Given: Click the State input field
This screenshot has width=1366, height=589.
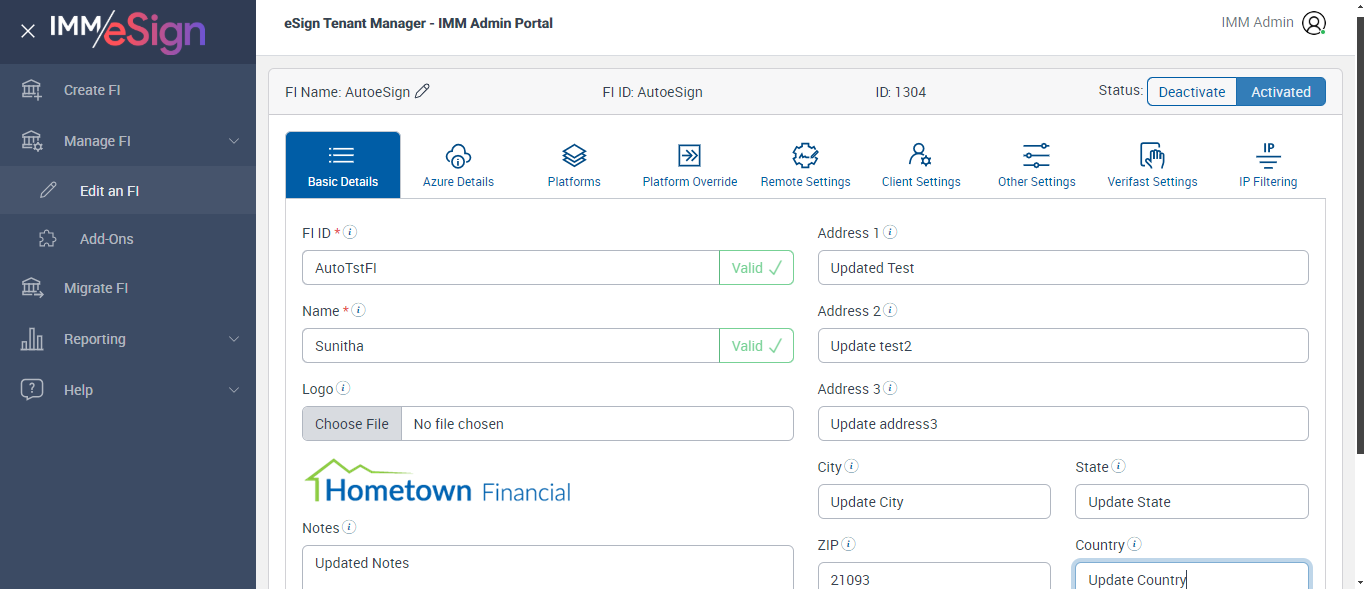Looking at the screenshot, I should point(1192,502).
